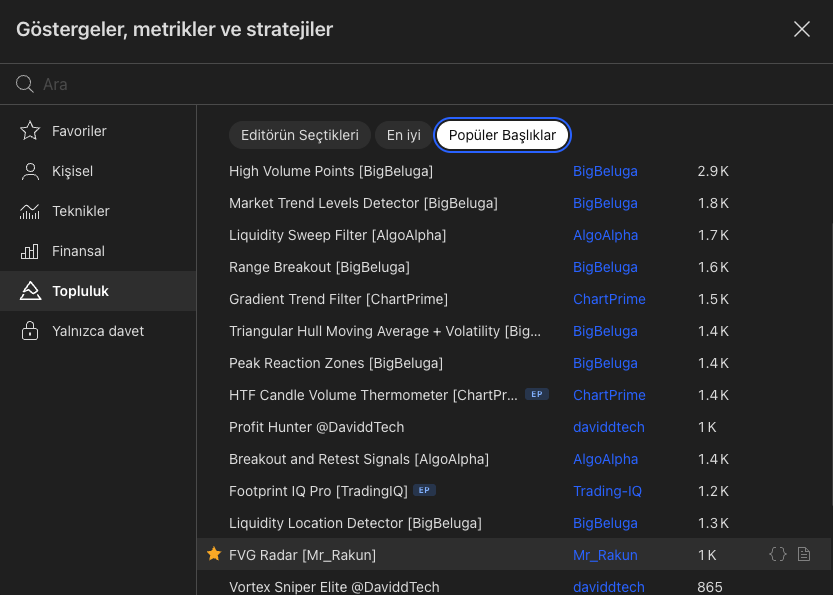Click the 1.7K count on Liquidity Sweep Filter
Image resolution: width=833 pixels, height=595 pixels.
point(713,235)
